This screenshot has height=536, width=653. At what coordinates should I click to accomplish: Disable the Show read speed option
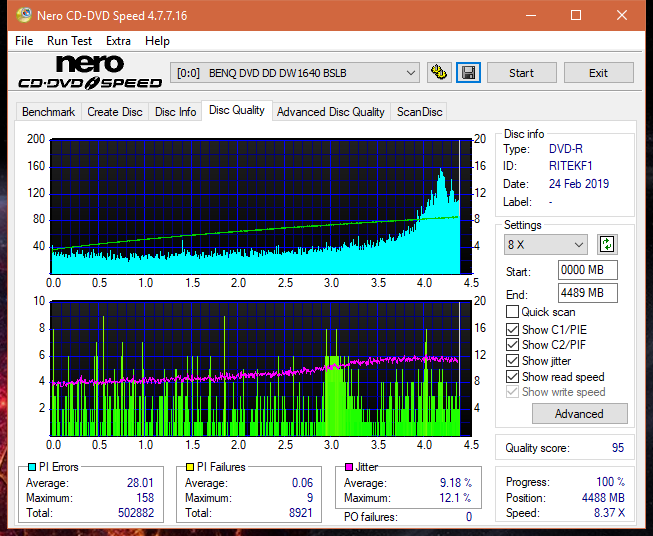[512, 376]
